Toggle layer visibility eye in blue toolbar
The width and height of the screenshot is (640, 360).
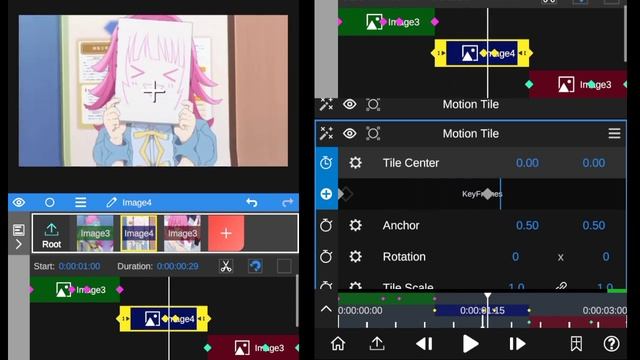click(x=19, y=202)
